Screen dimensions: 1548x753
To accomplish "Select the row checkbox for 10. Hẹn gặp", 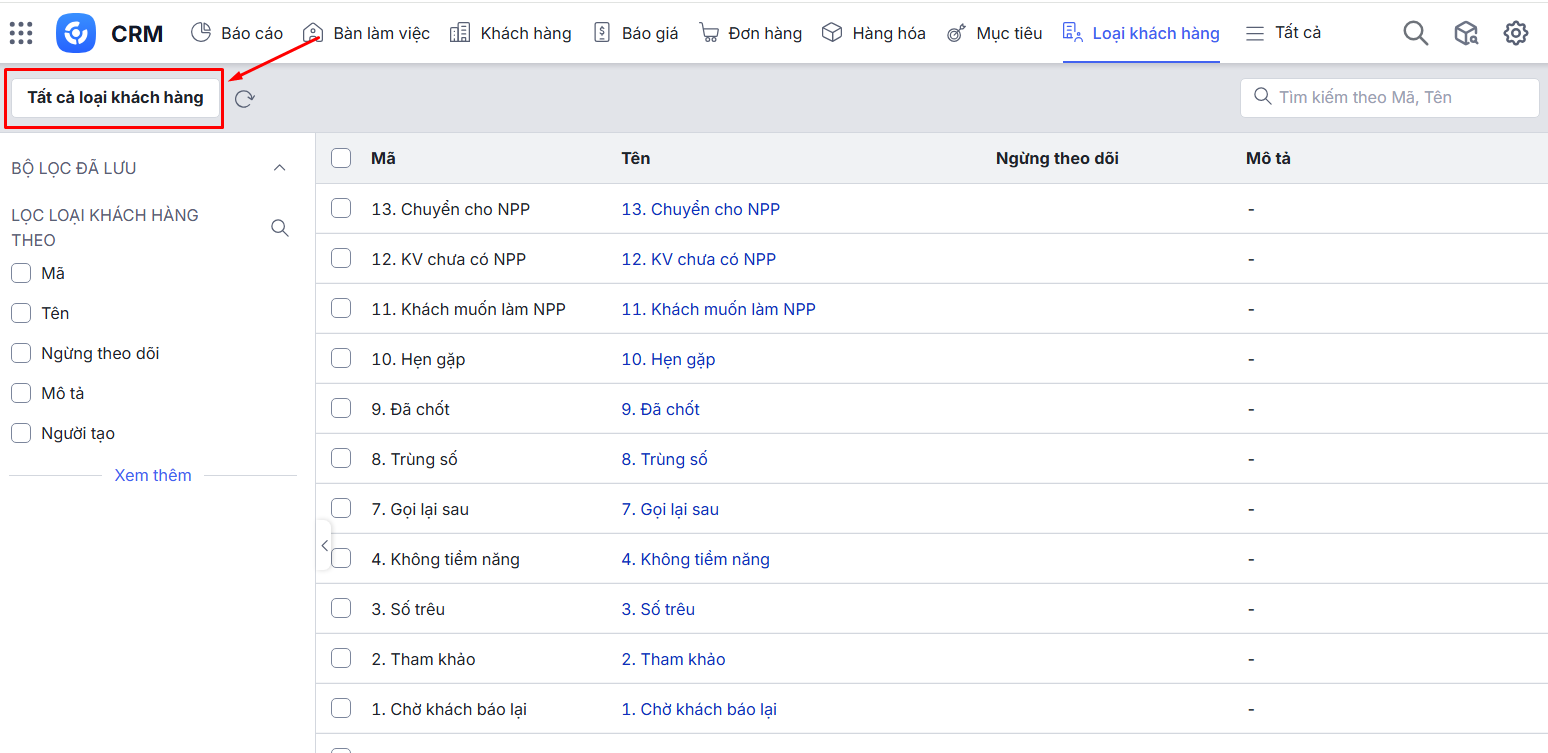I will click(341, 358).
